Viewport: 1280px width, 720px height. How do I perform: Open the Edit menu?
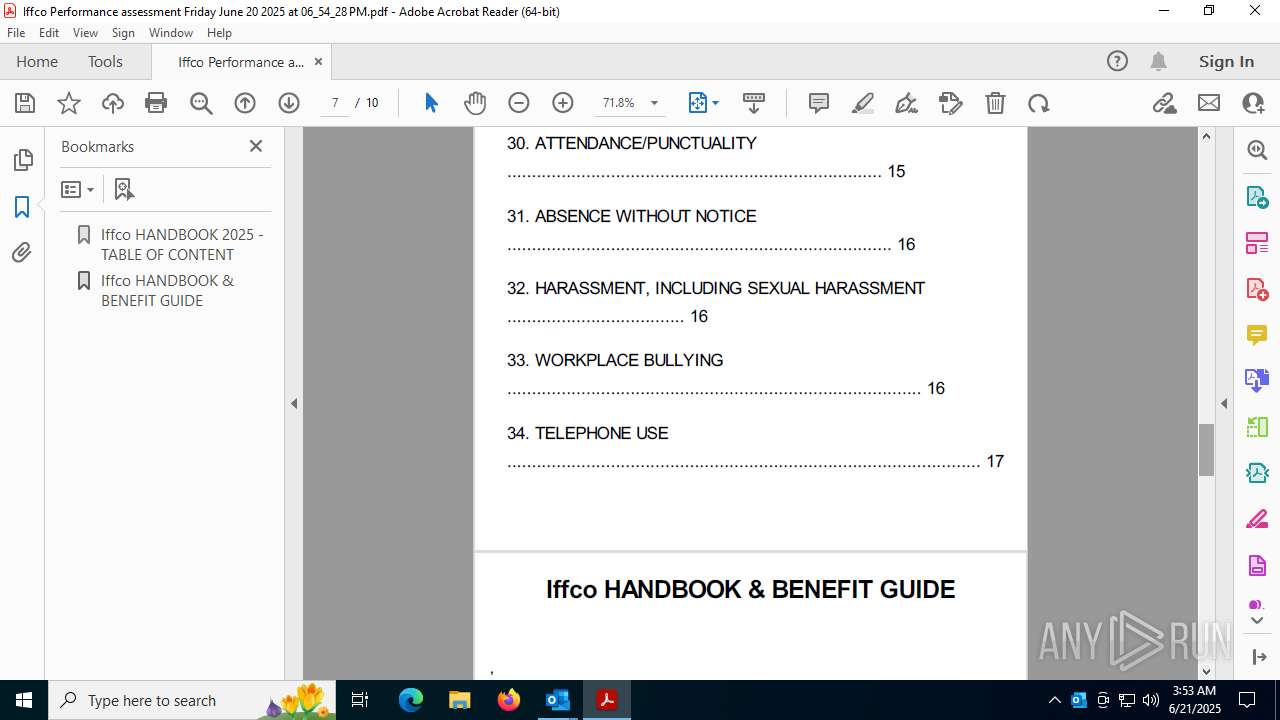49,33
